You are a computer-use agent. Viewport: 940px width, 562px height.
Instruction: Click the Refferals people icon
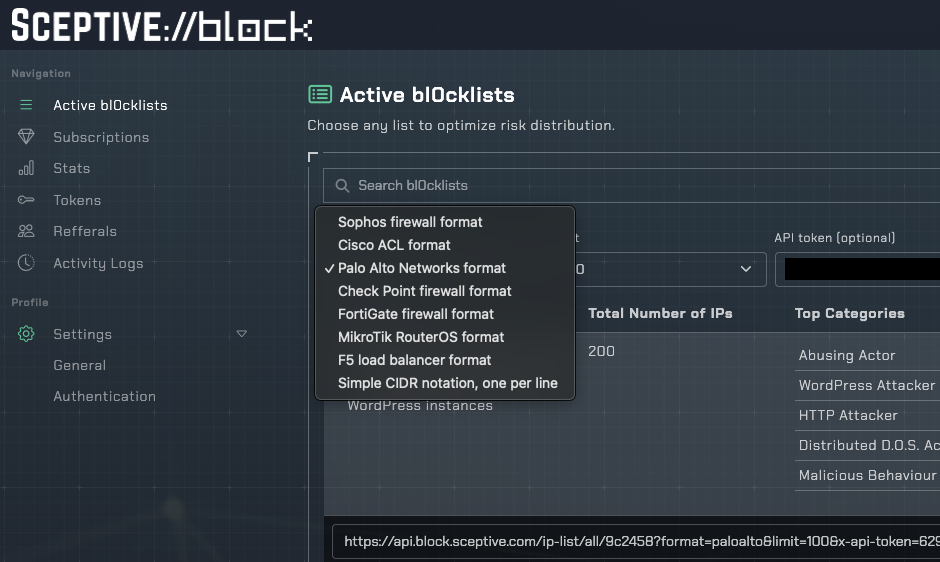(x=26, y=231)
